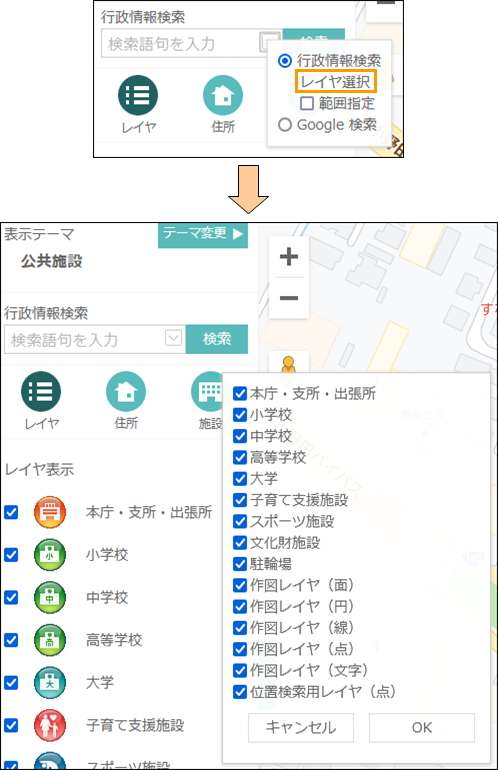
Task: Open the search options dropdown arrow beside lower search field
Action: [173, 338]
